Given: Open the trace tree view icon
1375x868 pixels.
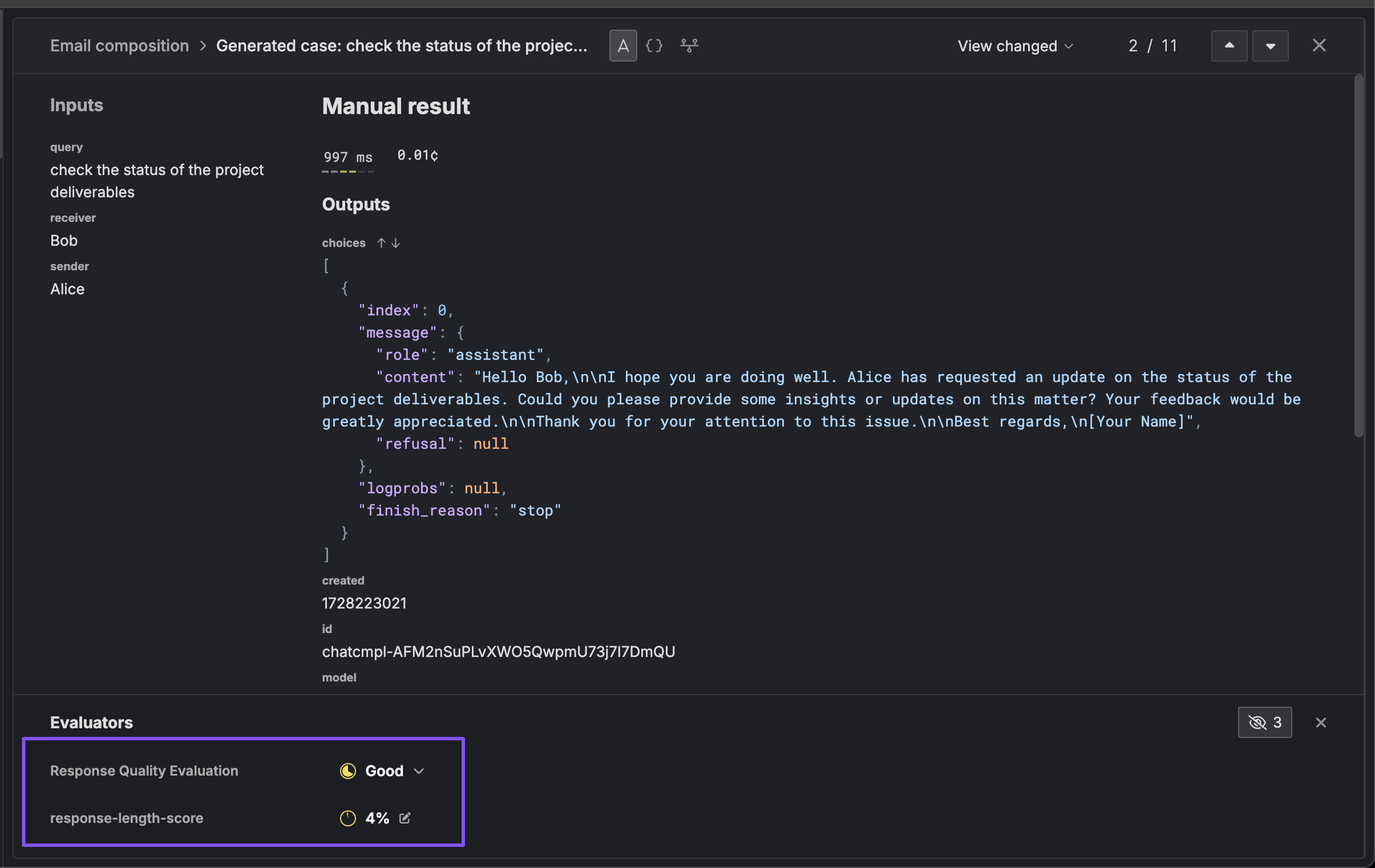Looking at the screenshot, I should click(689, 46).
